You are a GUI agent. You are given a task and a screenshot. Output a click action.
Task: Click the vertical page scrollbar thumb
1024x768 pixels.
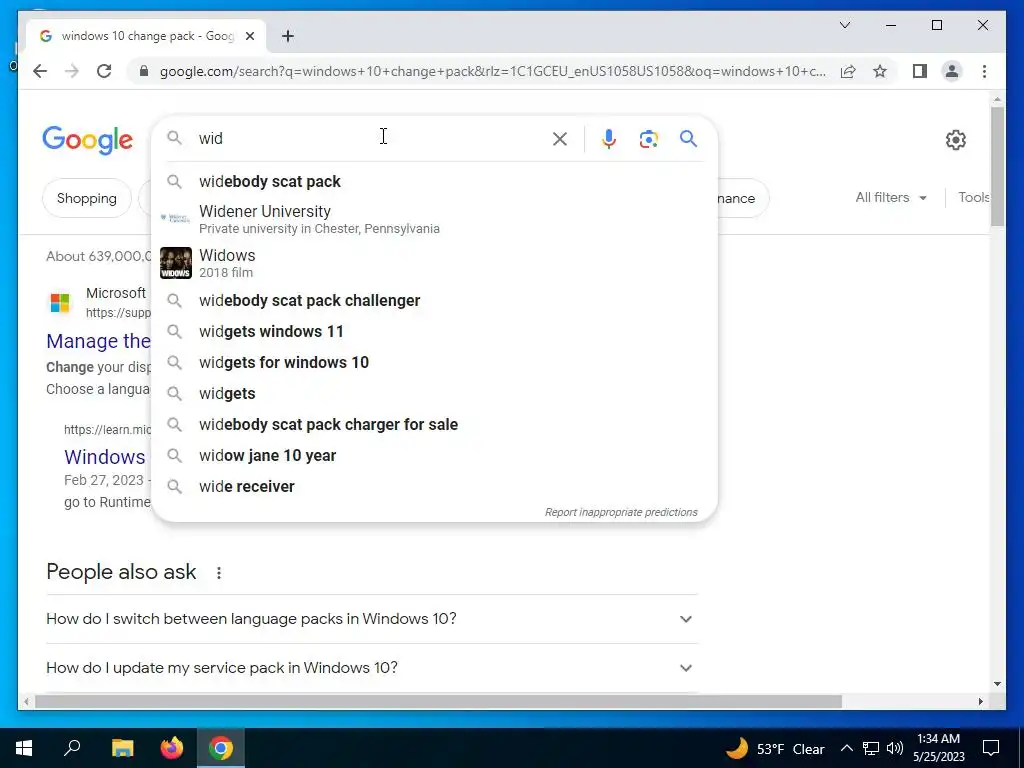click(997, 167)
